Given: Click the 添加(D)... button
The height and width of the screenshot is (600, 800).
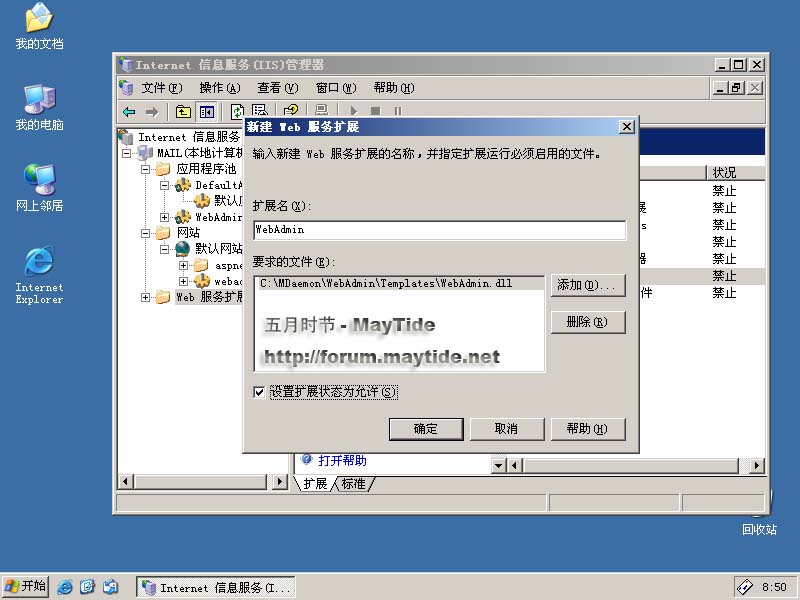Looking at the screenshot, I should point(588,285).
